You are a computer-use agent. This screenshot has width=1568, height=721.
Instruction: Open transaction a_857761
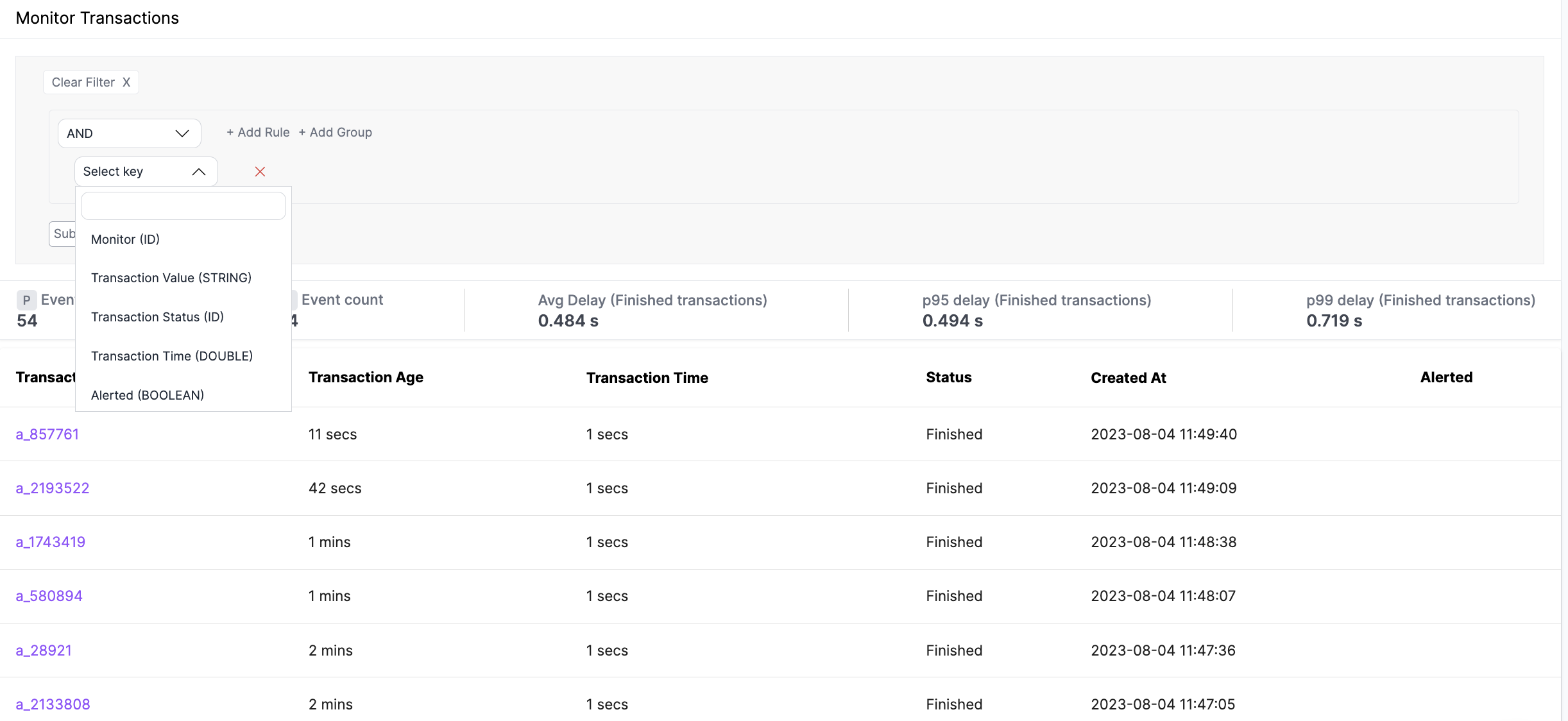(x=47, y=434)
